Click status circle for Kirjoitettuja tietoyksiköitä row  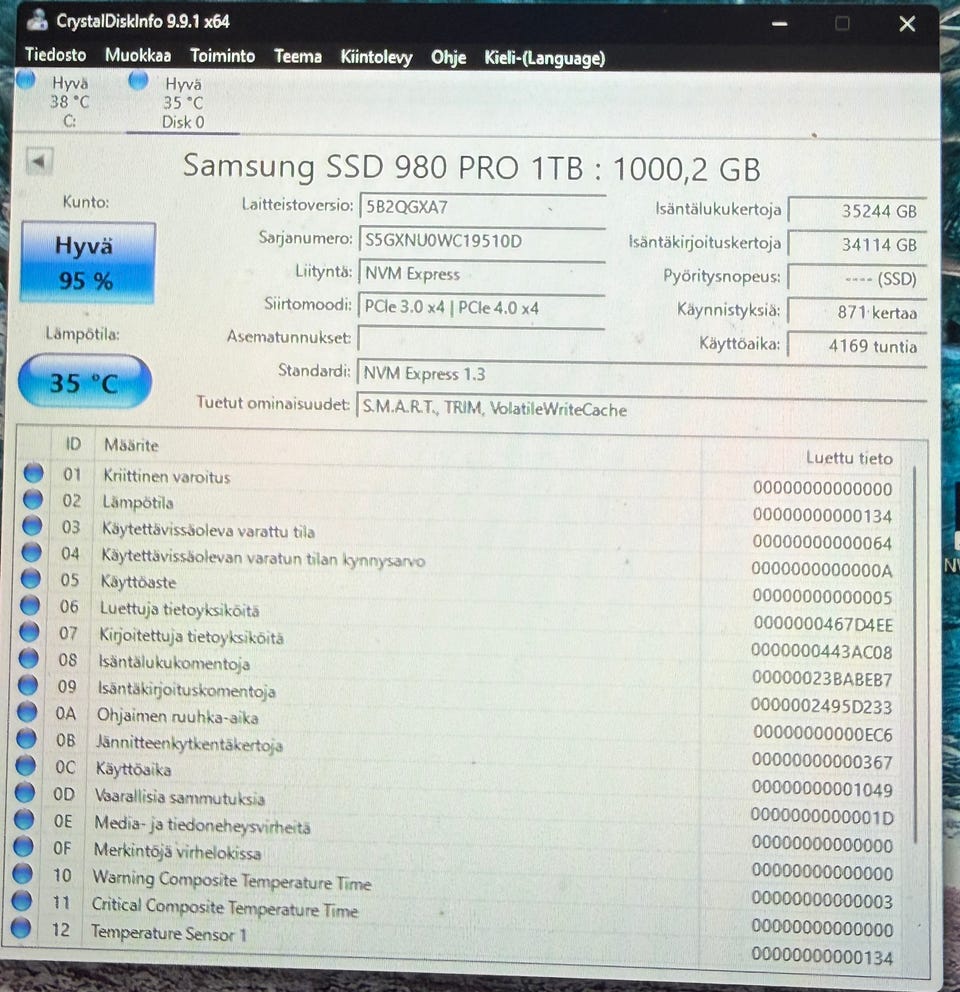29,631
